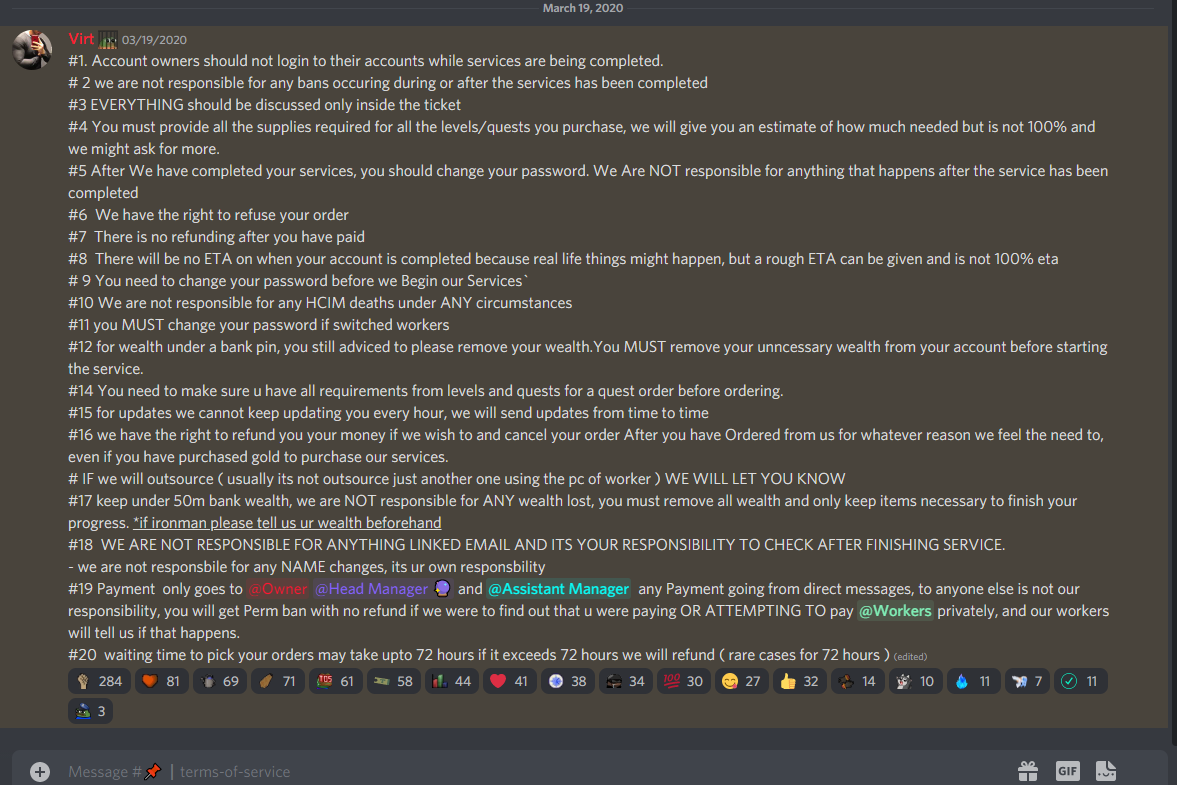Click the plus attachment button
1177x785 pixels.
40,771
